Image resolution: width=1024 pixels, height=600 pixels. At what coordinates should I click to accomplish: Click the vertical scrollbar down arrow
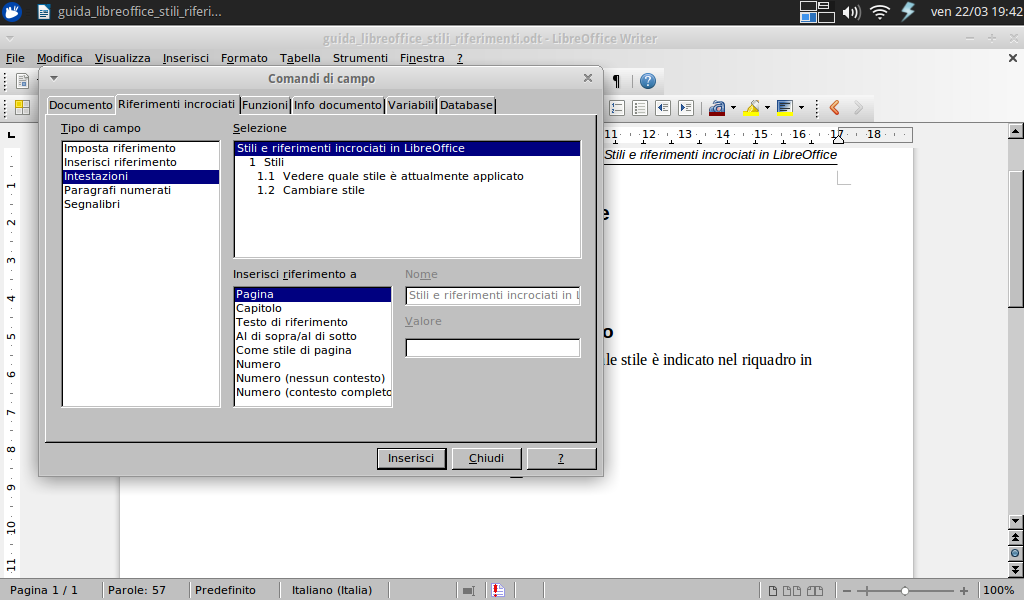tap(1015, 522)
